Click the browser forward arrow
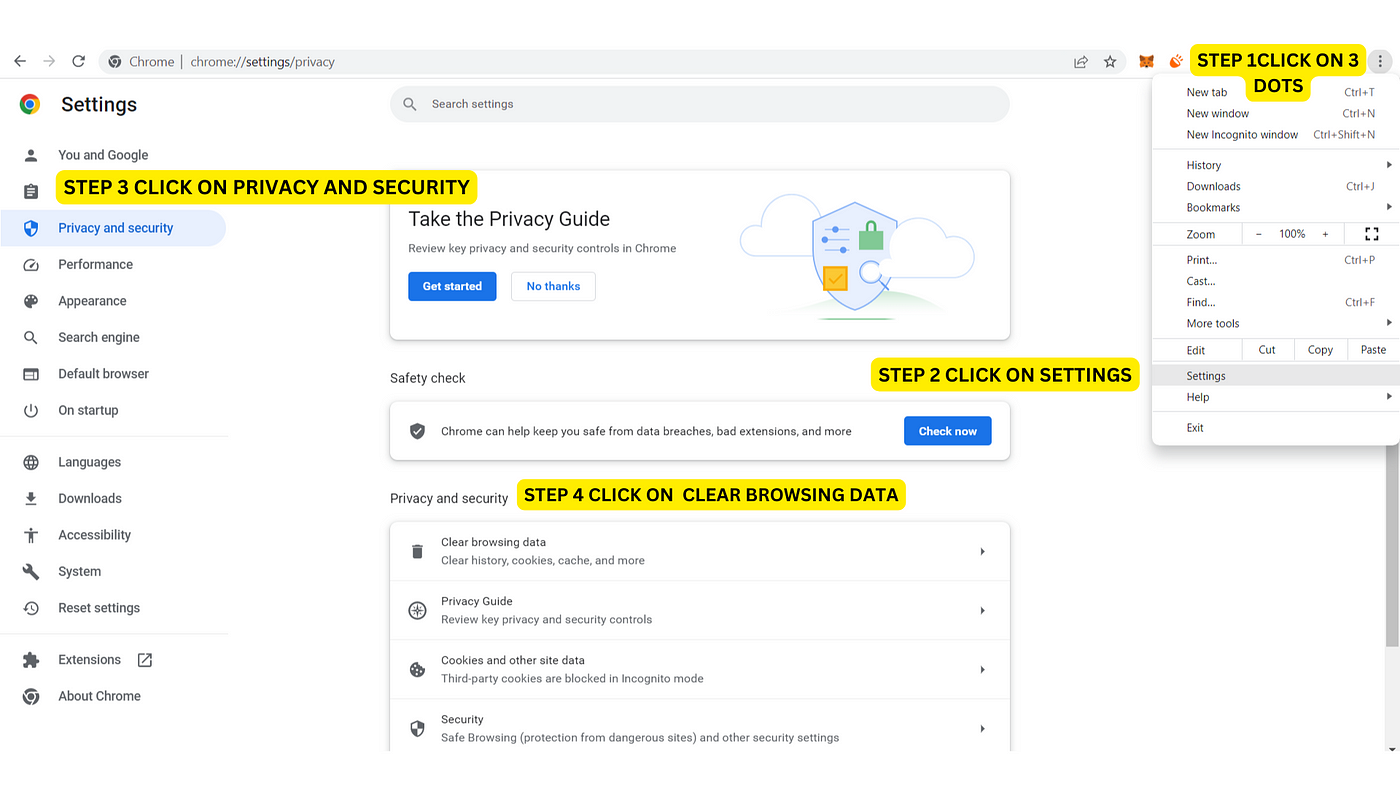Screen dimensions: 1400x788 (x=49, y=61)
